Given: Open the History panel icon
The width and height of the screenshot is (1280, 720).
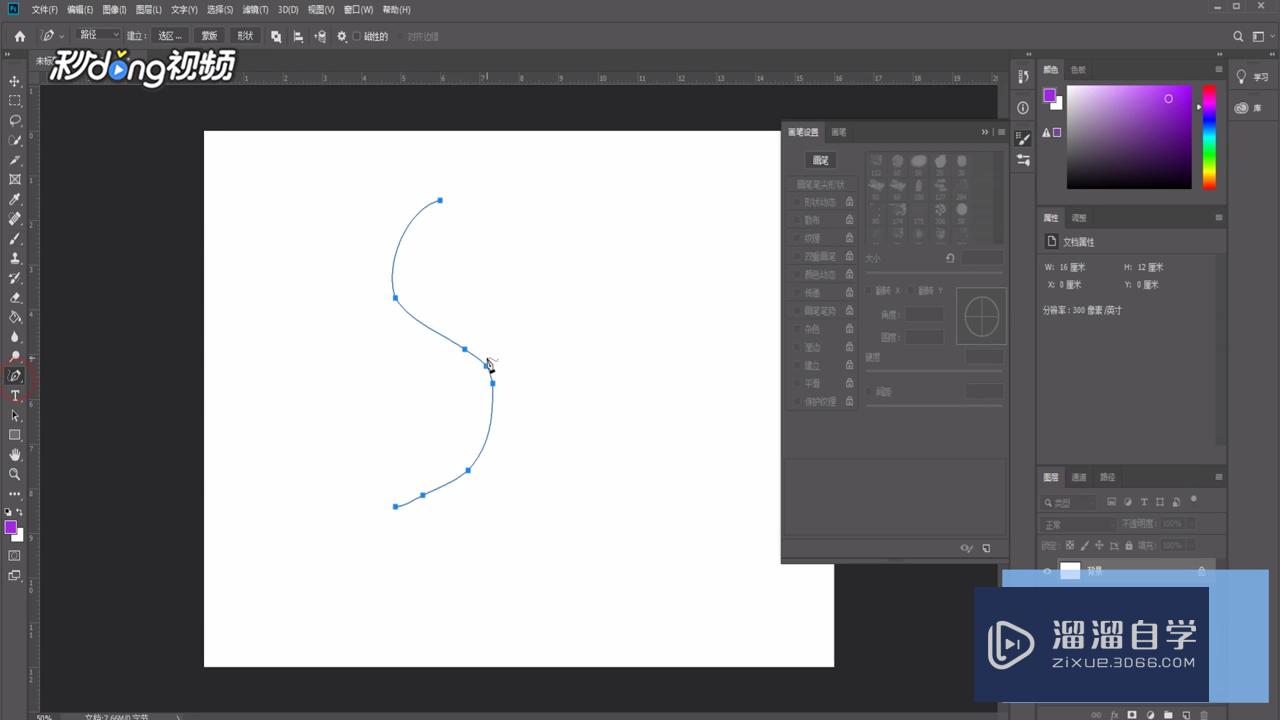Looking at the screenshot, I should pos(1023,77).
